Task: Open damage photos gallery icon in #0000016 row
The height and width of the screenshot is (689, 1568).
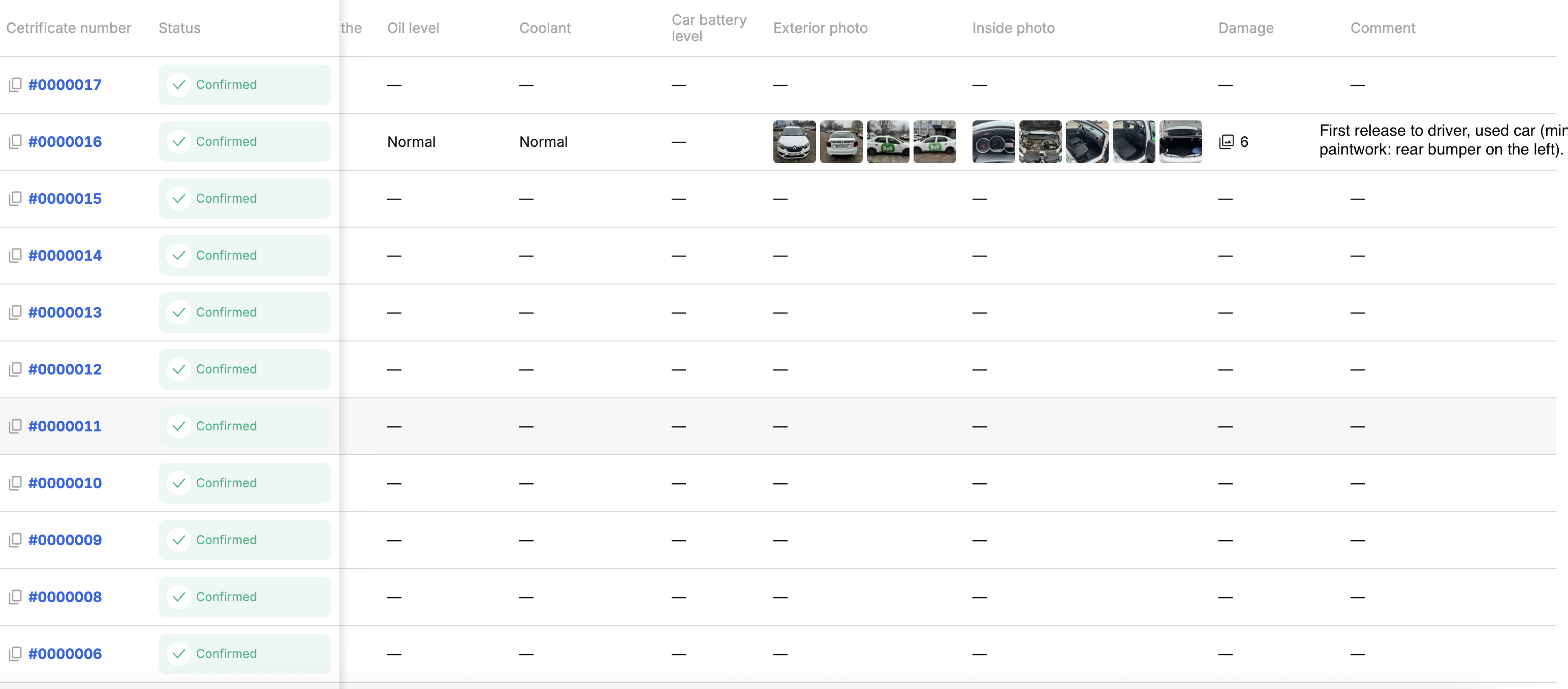Action: tap(1227, 142)
